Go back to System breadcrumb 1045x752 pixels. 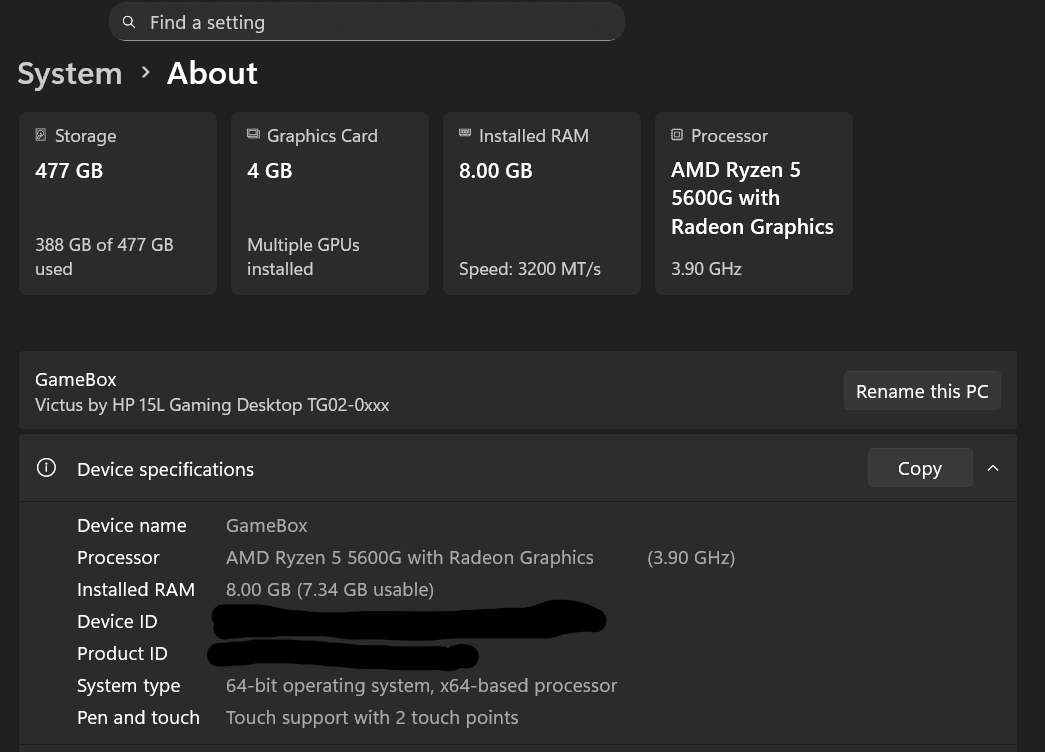coord(70,73)
